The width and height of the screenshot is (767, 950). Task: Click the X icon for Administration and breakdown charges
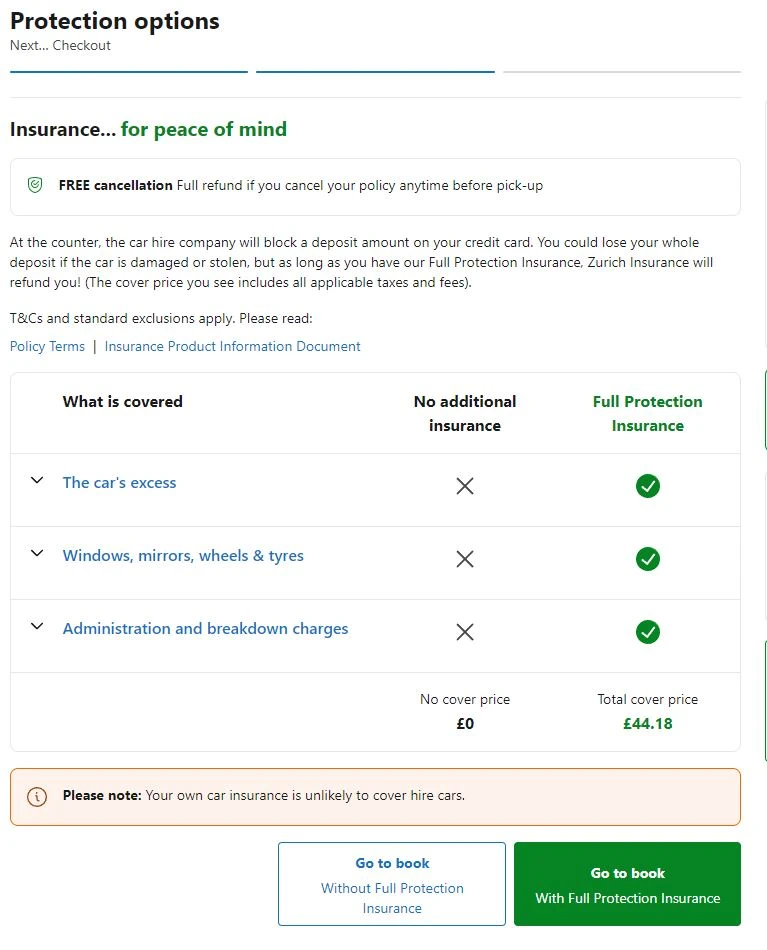pyautogui.click(x=465, y=632)
